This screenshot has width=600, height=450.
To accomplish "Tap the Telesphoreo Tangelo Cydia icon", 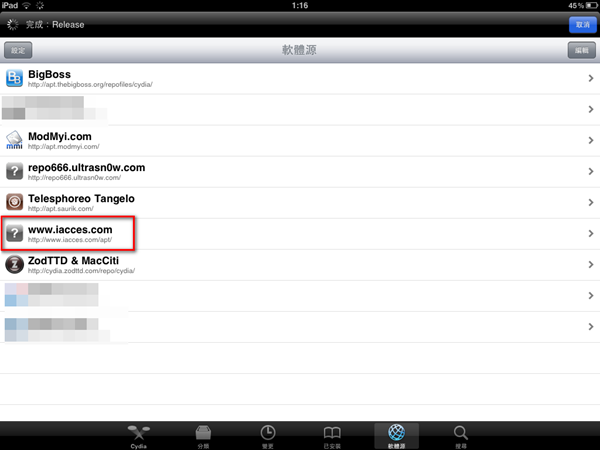I will click(x=14, y=202).
